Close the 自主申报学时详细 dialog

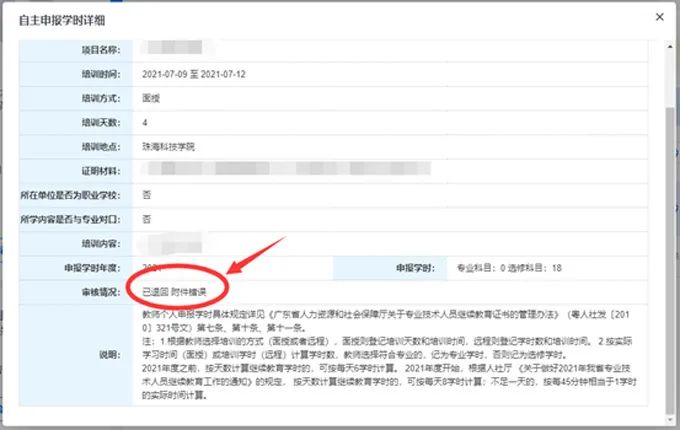pyautogui.click(x=659, y=17)
